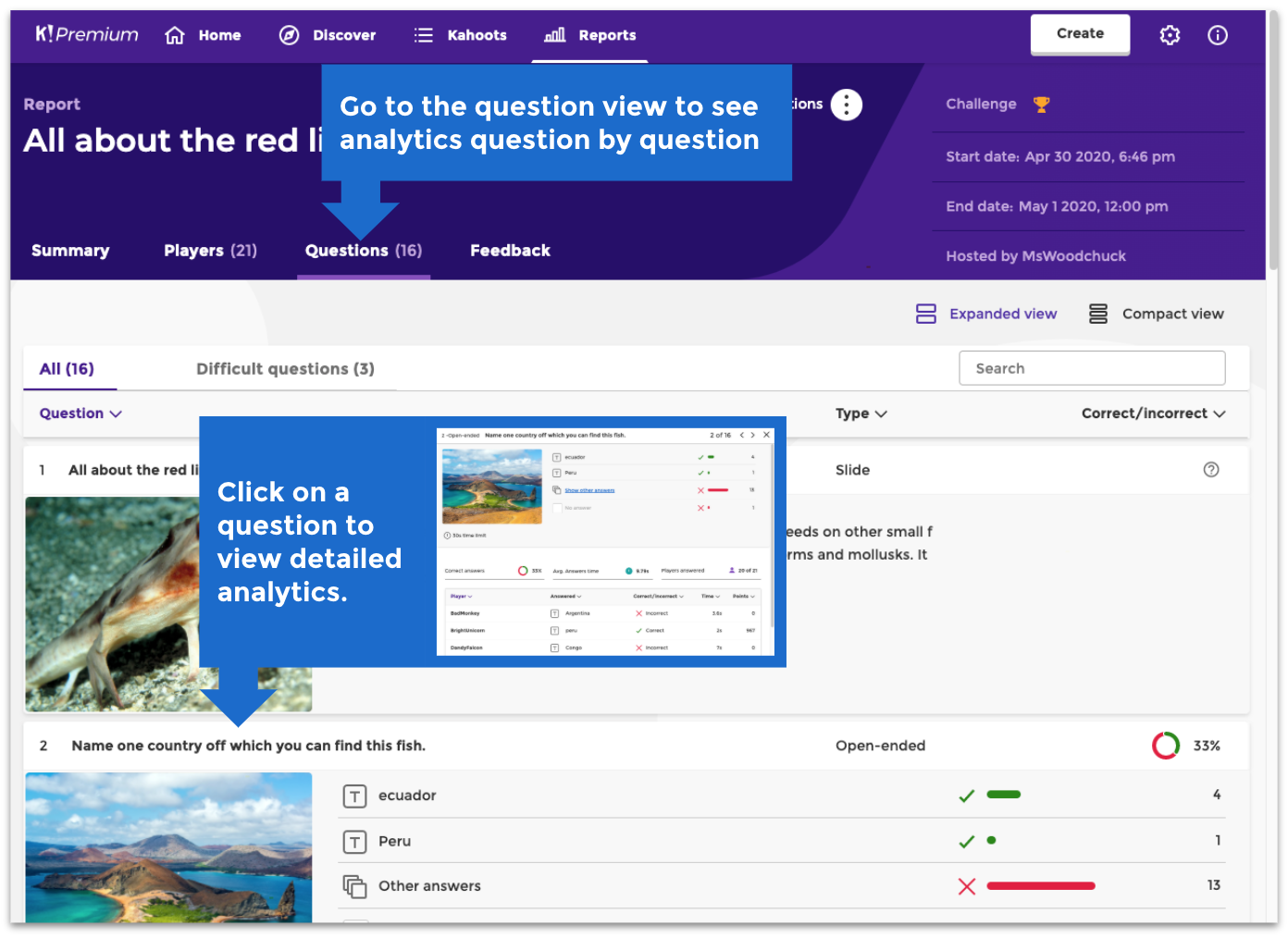Click the End date May 1 2020 text
This screenshot has height=938, width=1288.
coord(1057,206)
